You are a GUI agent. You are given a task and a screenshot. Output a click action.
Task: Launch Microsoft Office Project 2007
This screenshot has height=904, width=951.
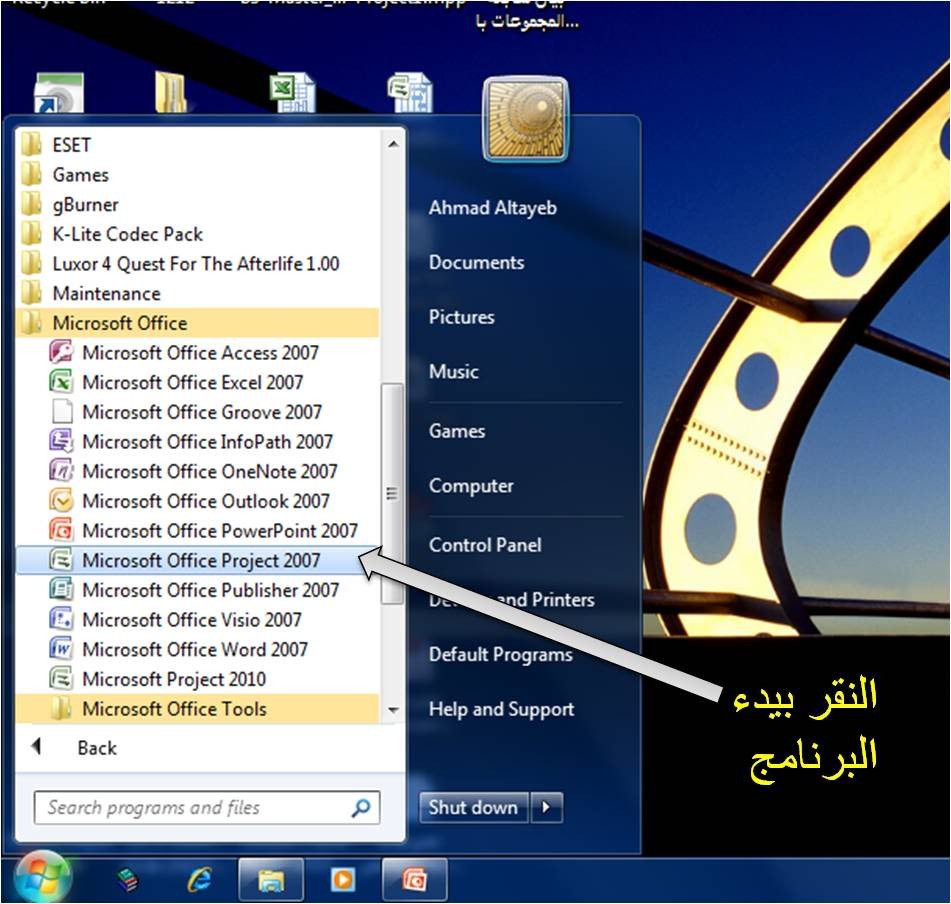pos(198,560)
